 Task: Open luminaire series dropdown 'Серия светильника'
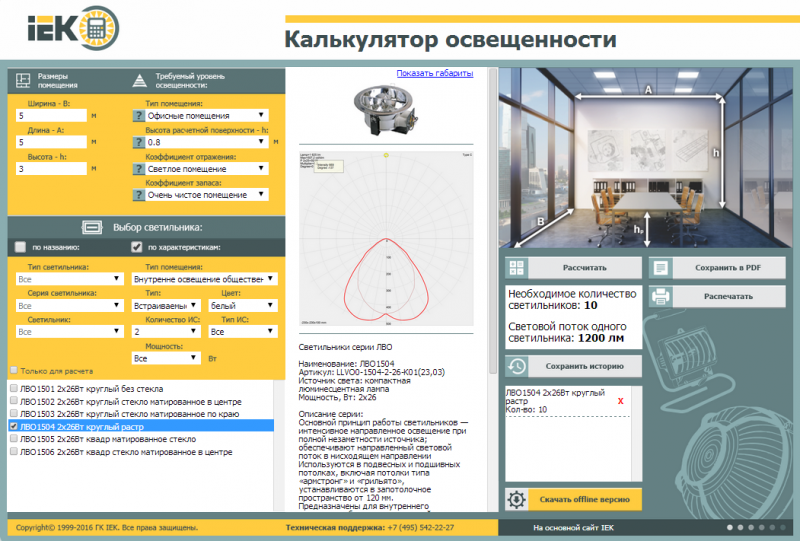click(69, 305)
